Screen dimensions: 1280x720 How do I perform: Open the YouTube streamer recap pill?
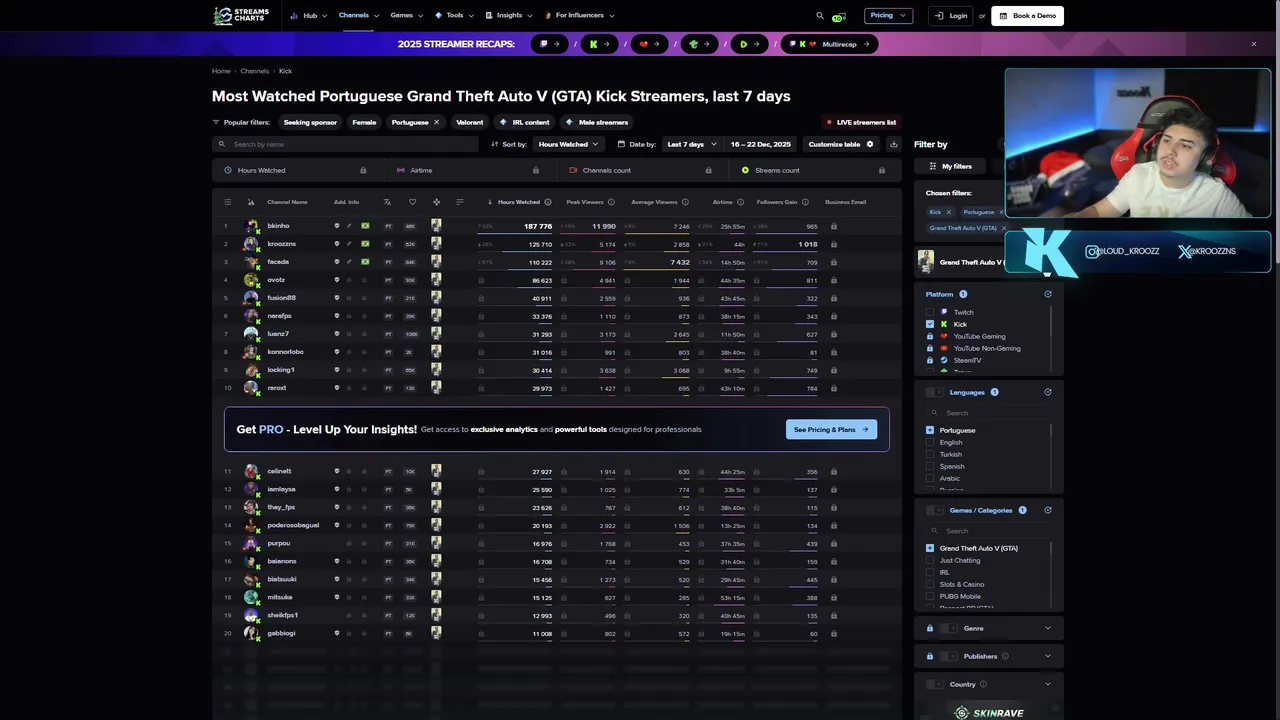648,44
